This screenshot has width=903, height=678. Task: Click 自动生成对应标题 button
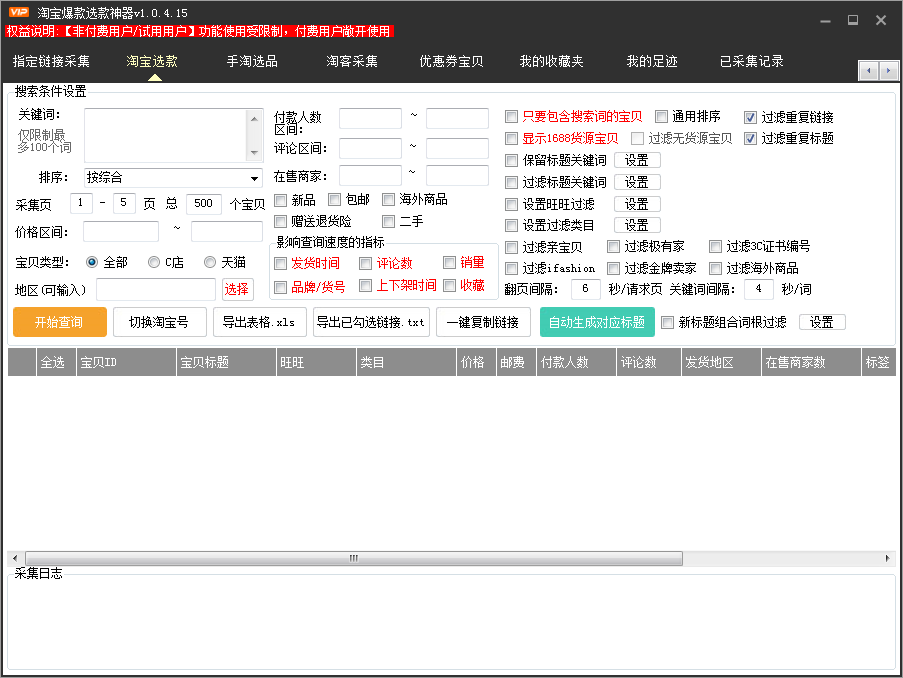click(x=597, y=322)
